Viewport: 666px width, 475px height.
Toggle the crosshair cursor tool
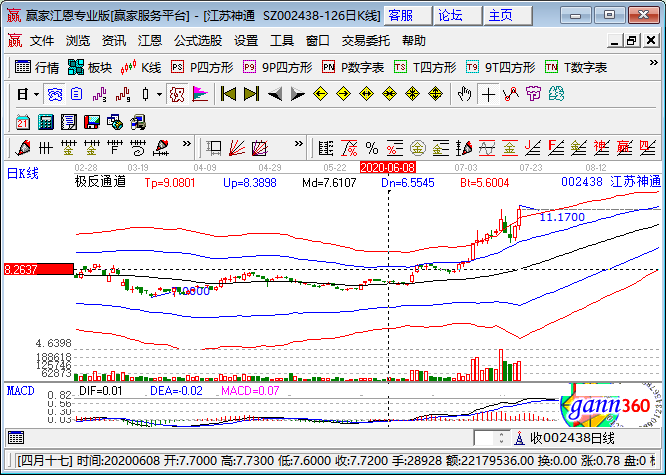488,94
